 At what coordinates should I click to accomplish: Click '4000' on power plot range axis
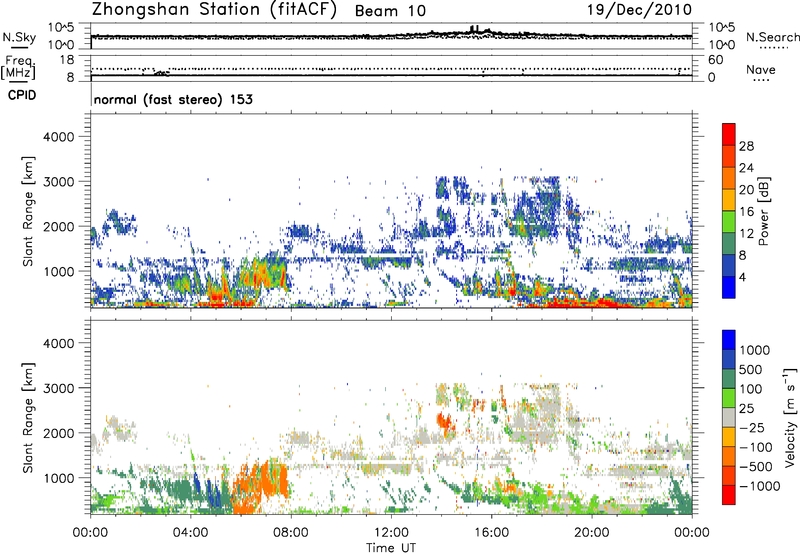[x=59, y=137]
